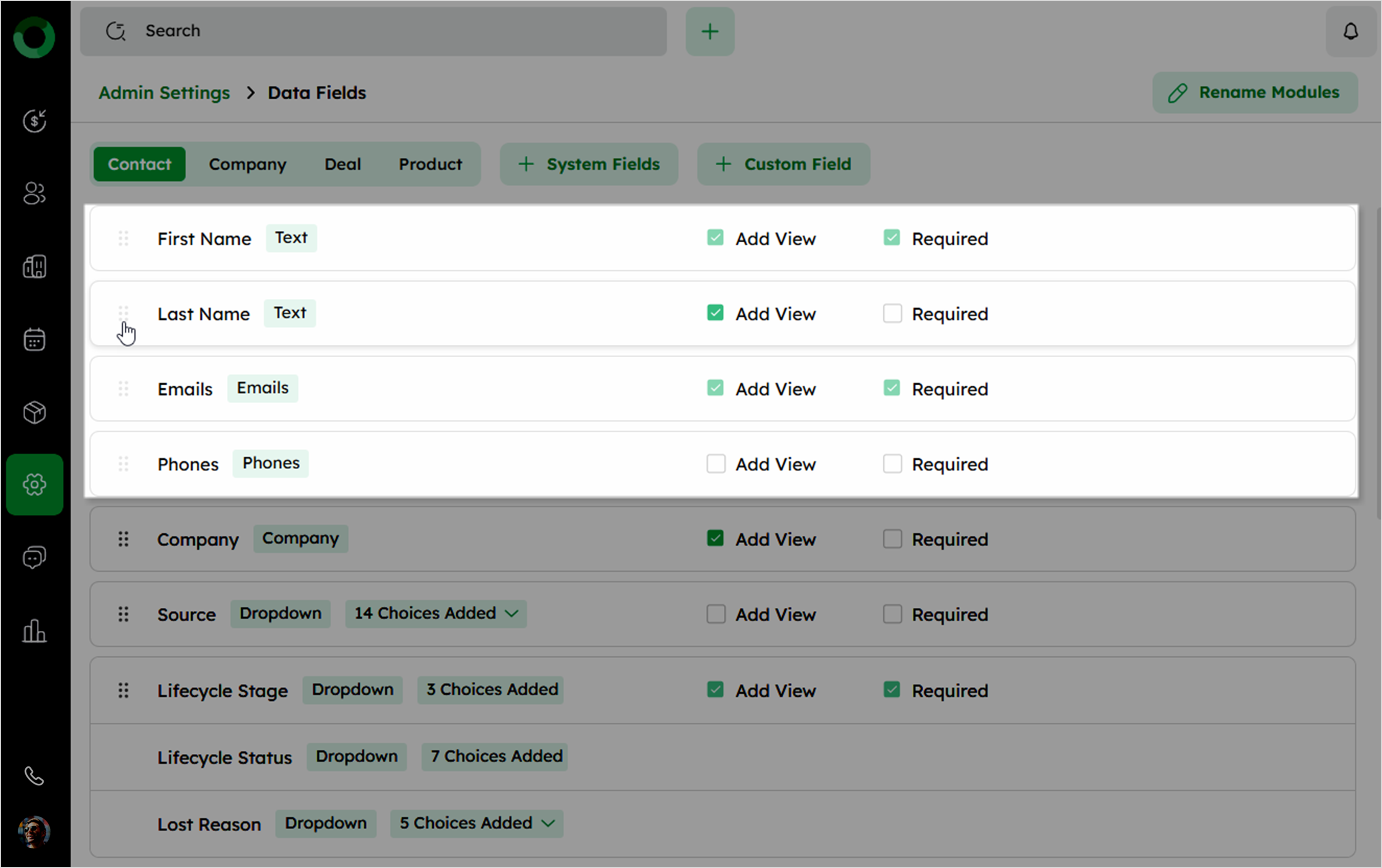This screenshot has width=1382, height=868.
Task: Open the reports bar chart icon
Action: click(x=35, y=631)
